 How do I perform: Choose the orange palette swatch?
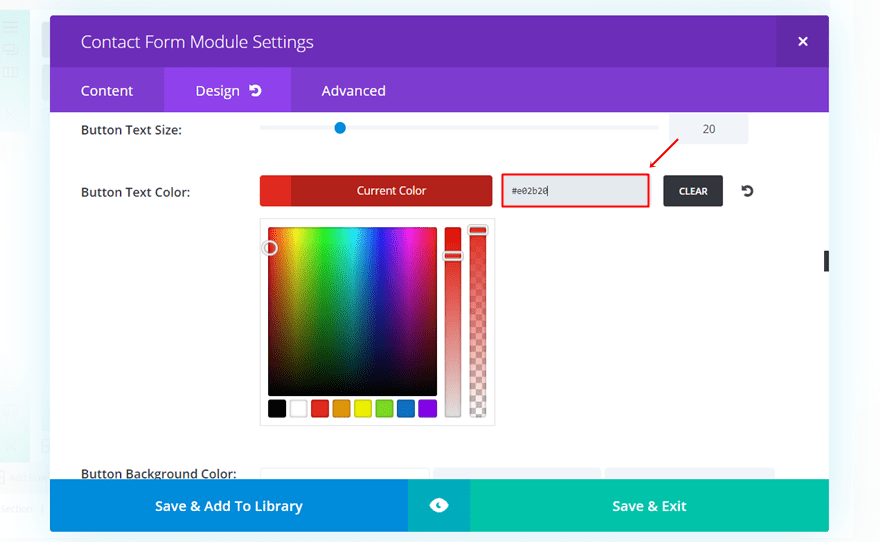pos(341,408)
